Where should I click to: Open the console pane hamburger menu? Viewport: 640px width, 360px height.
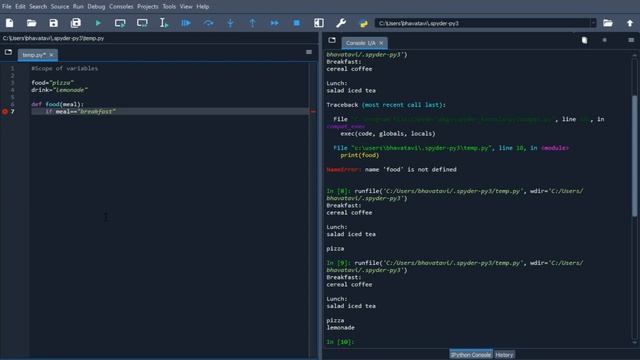[x=631, y=40]
